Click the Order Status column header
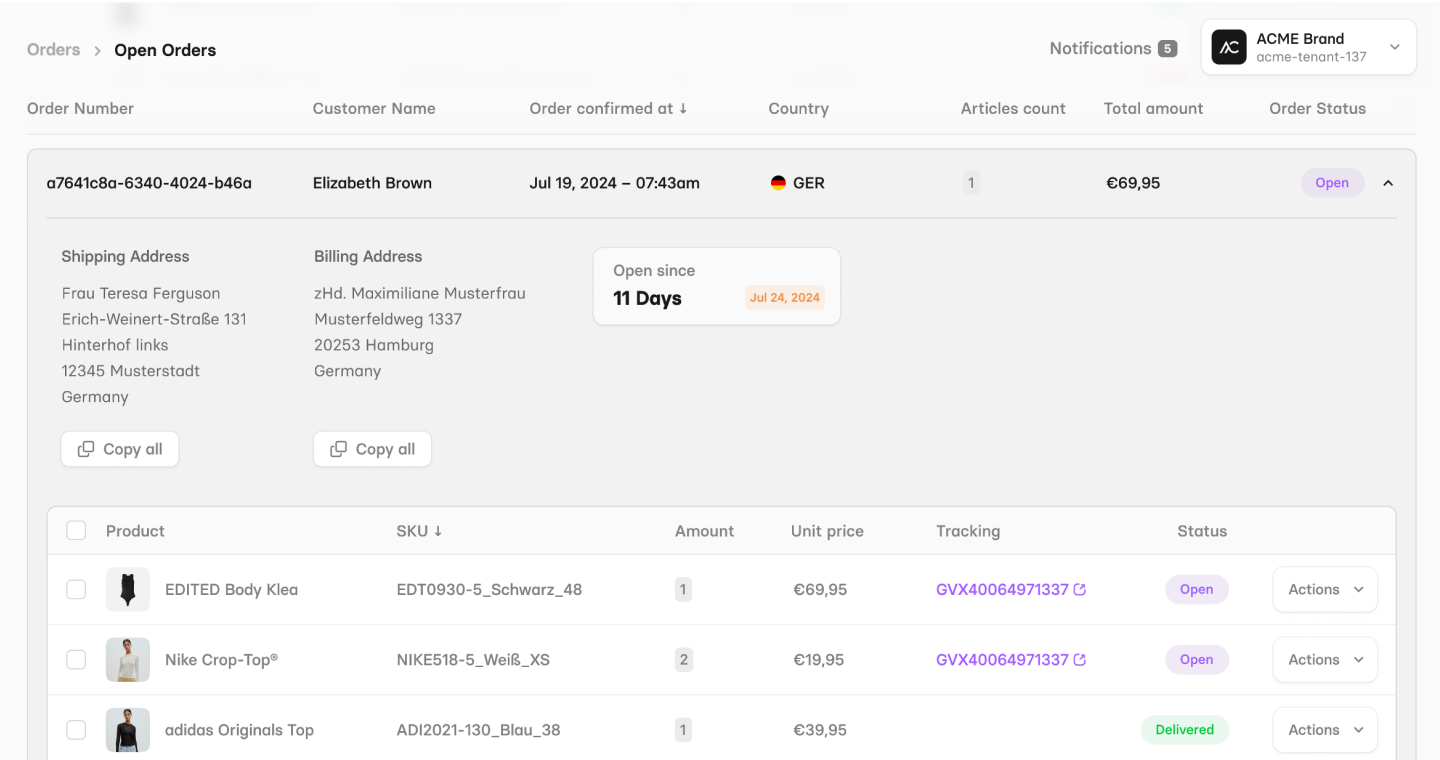The height and width of the screenshot is (760, 1440). 1317,108
